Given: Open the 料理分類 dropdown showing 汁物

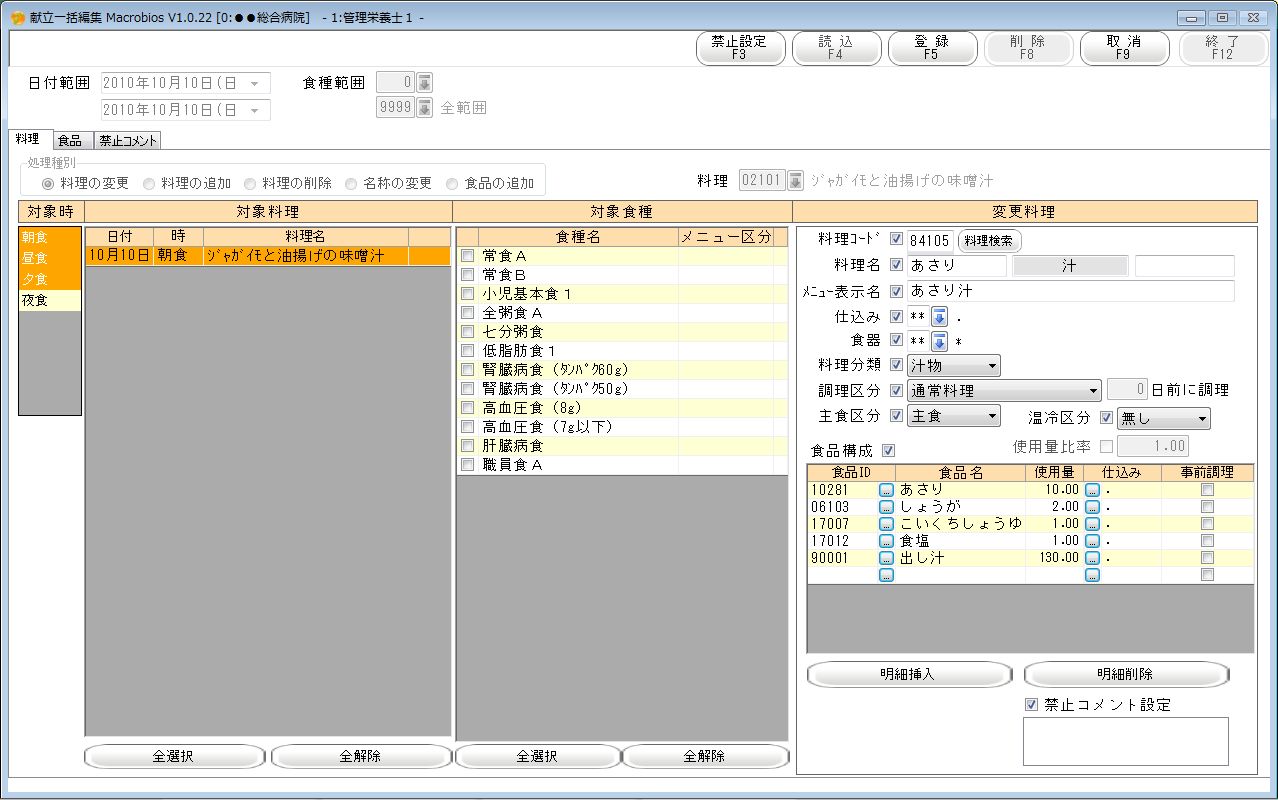Looking at the screenshot, I should pyautogui.click(x=954, y=366).
